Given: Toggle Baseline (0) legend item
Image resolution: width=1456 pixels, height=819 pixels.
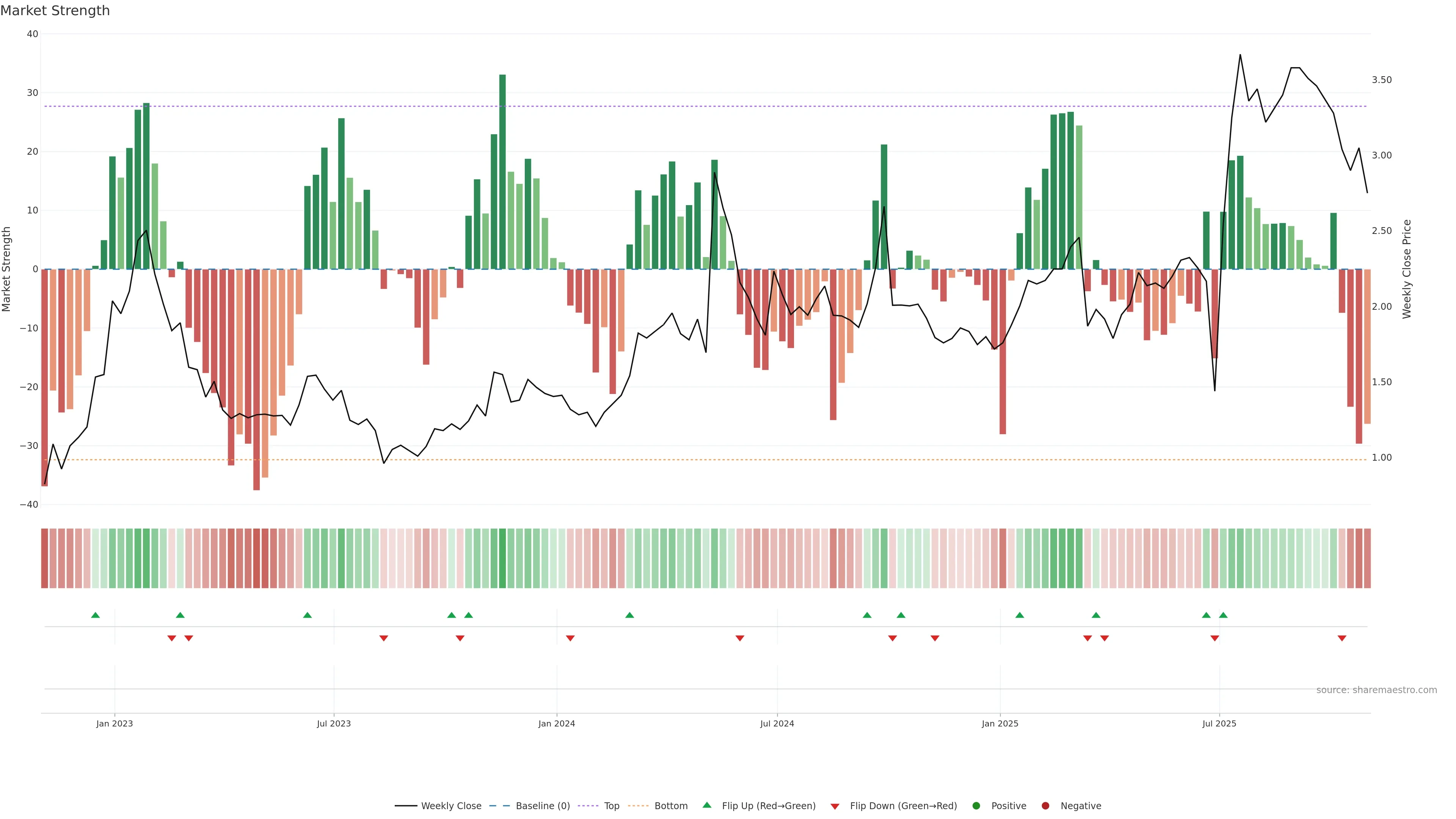Looking at the screenshot, I should [x=542, y=806].
